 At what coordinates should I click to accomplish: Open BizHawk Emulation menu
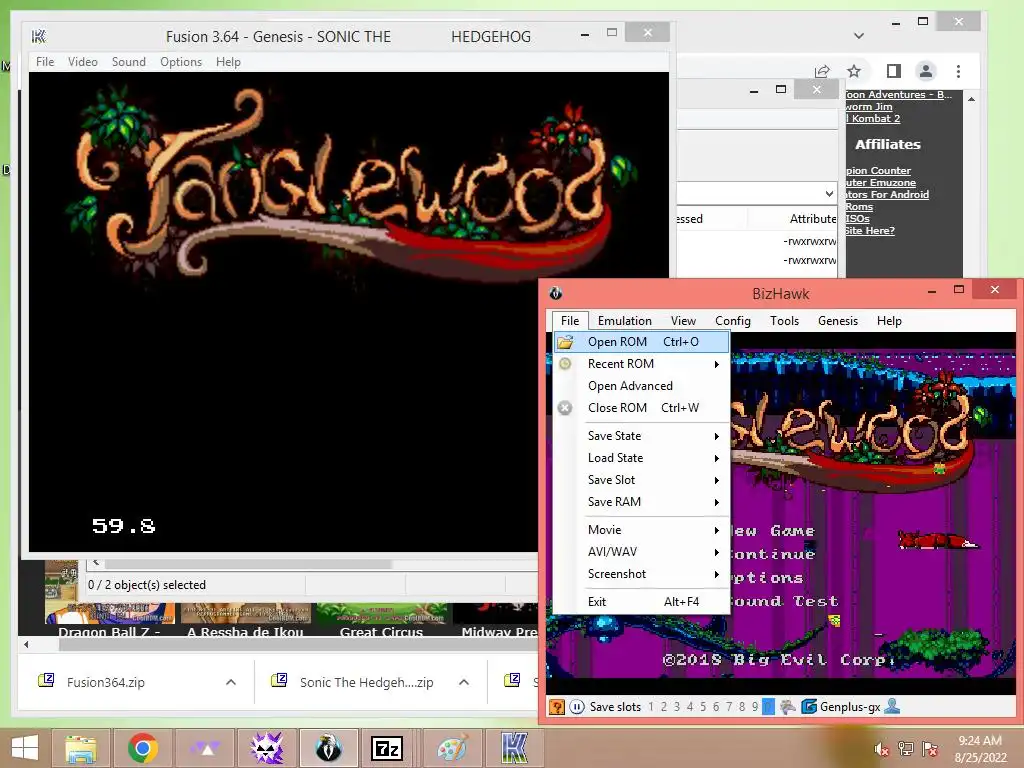624,321
